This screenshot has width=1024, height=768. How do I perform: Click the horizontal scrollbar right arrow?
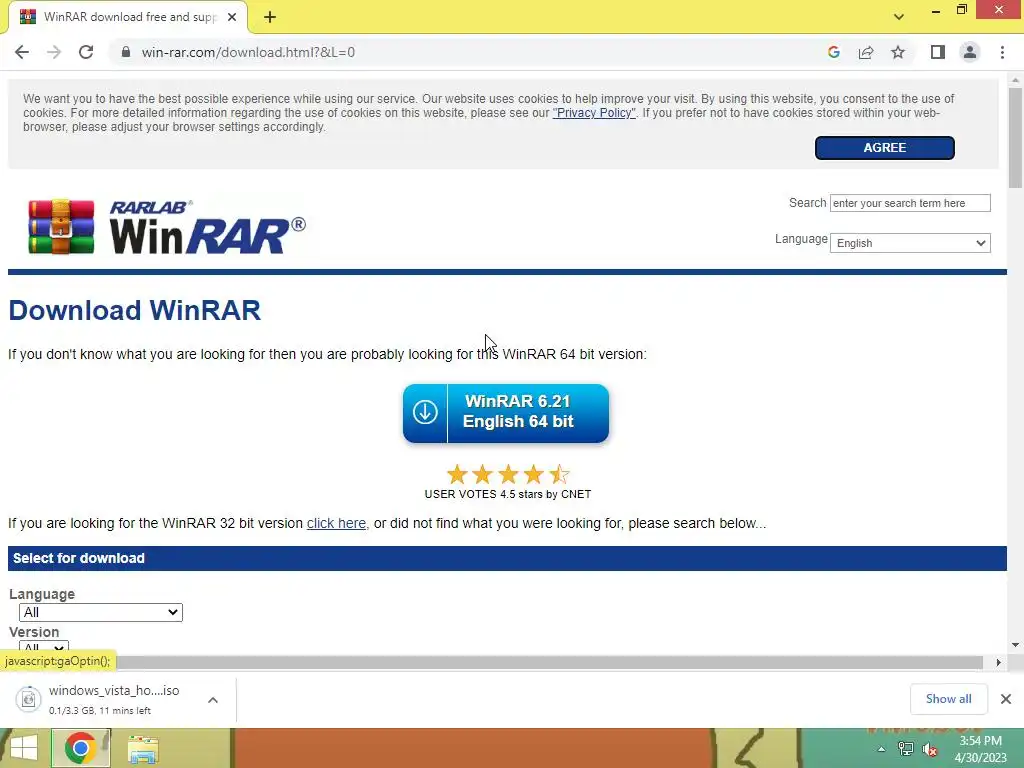pos(998,662)
